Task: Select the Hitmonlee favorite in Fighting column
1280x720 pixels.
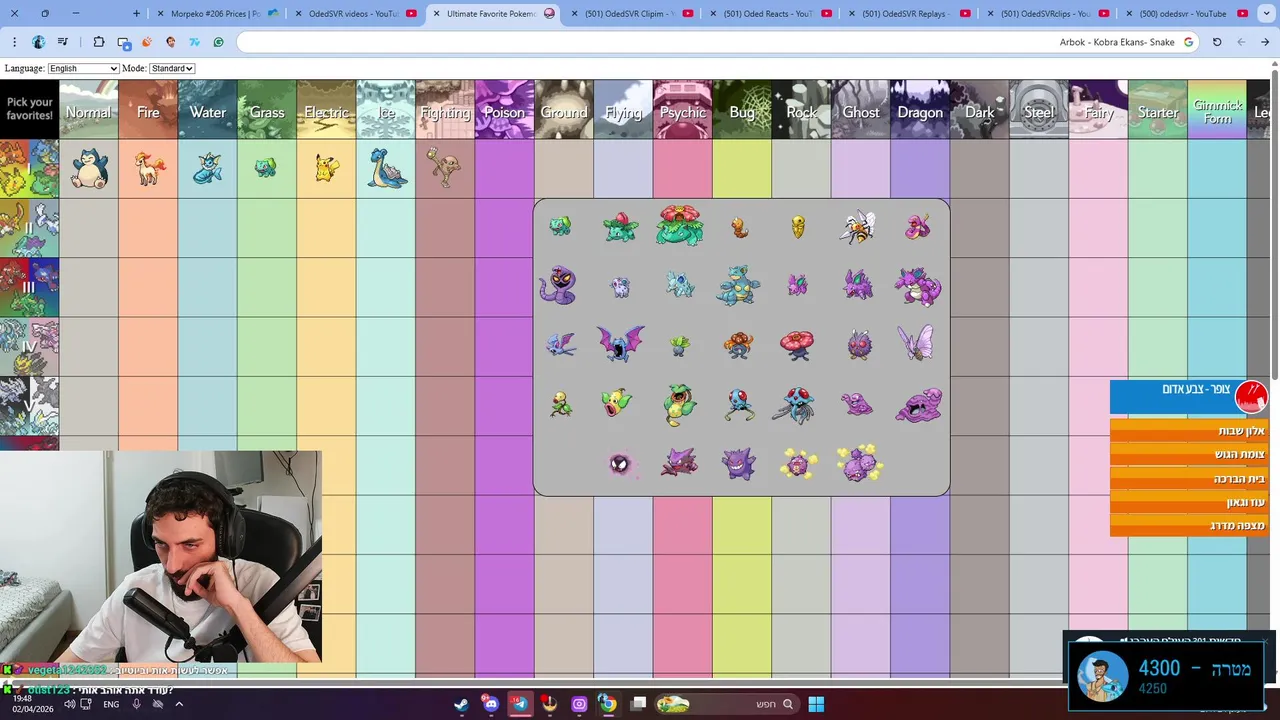Action: (x=444, y=166)
